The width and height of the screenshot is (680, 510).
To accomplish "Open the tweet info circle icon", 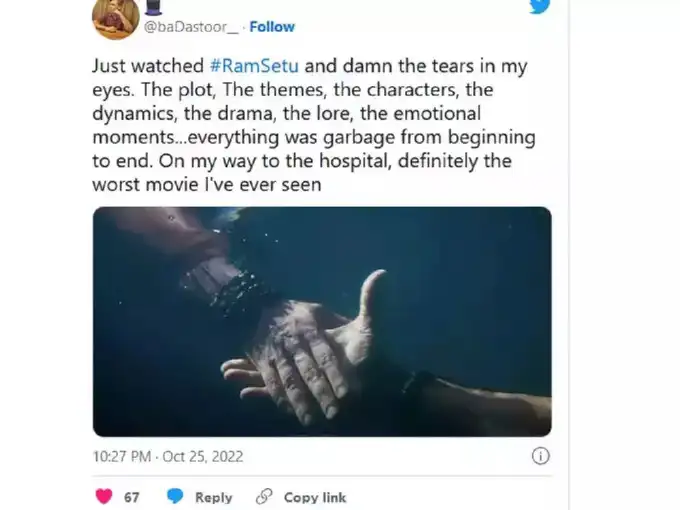I will coord(540,456).
